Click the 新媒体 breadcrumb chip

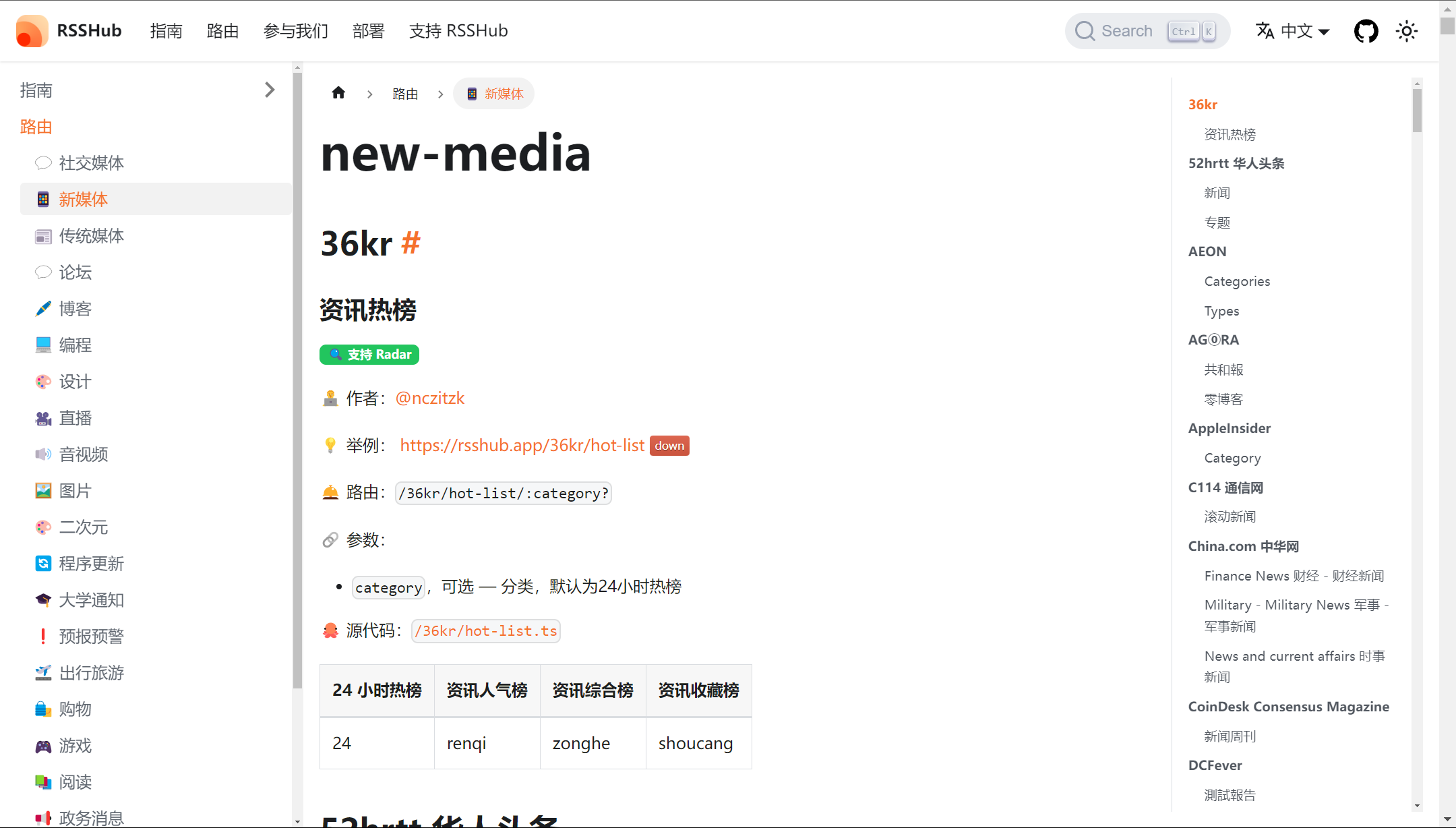click(494, 94)
